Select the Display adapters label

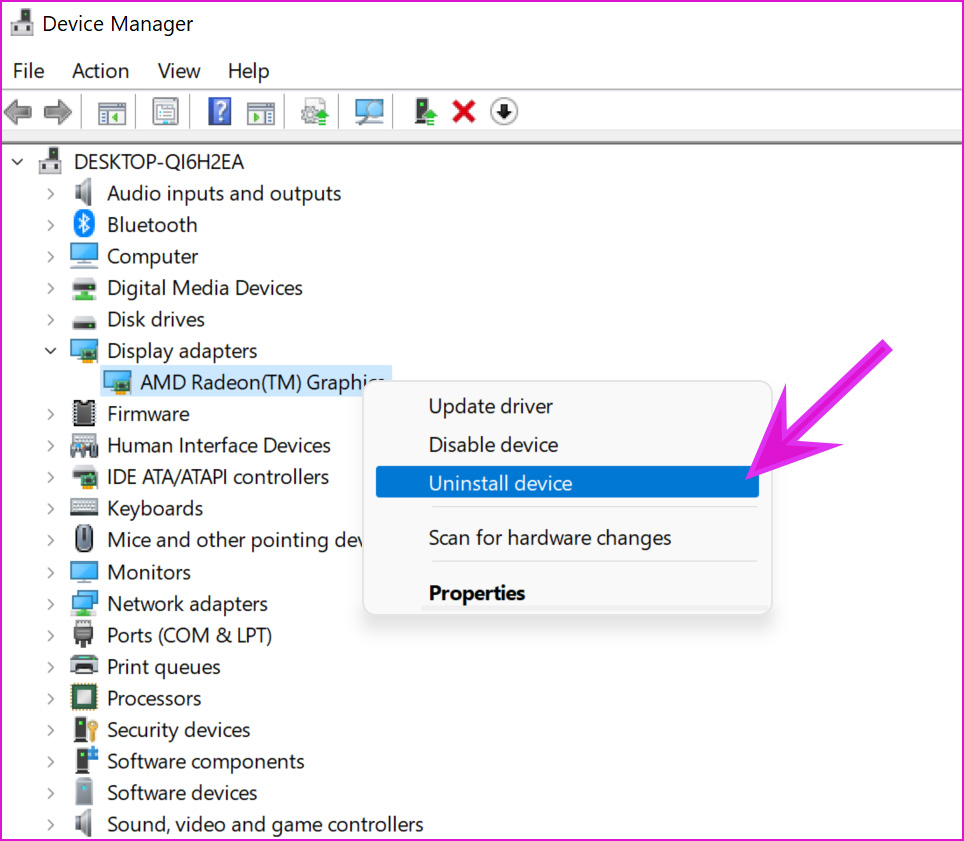182,351
